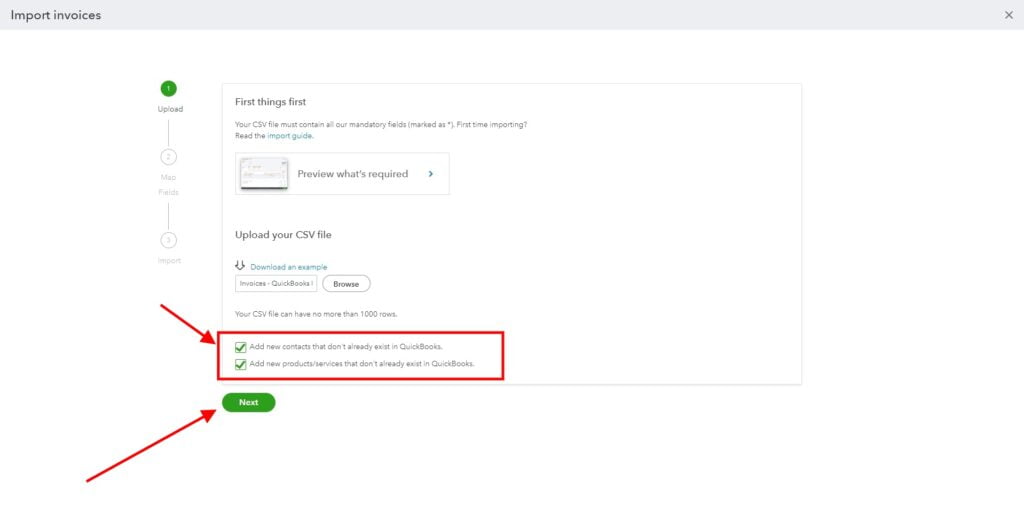
Task: Open the import guide link
Action: click(x=290, y=136)
